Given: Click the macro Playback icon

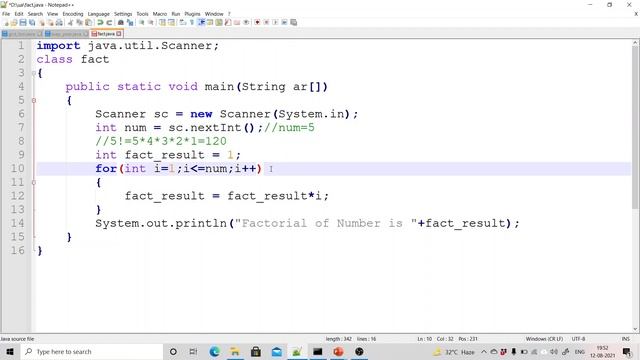Looking at the screenshot, I should (x=275, y=22).
